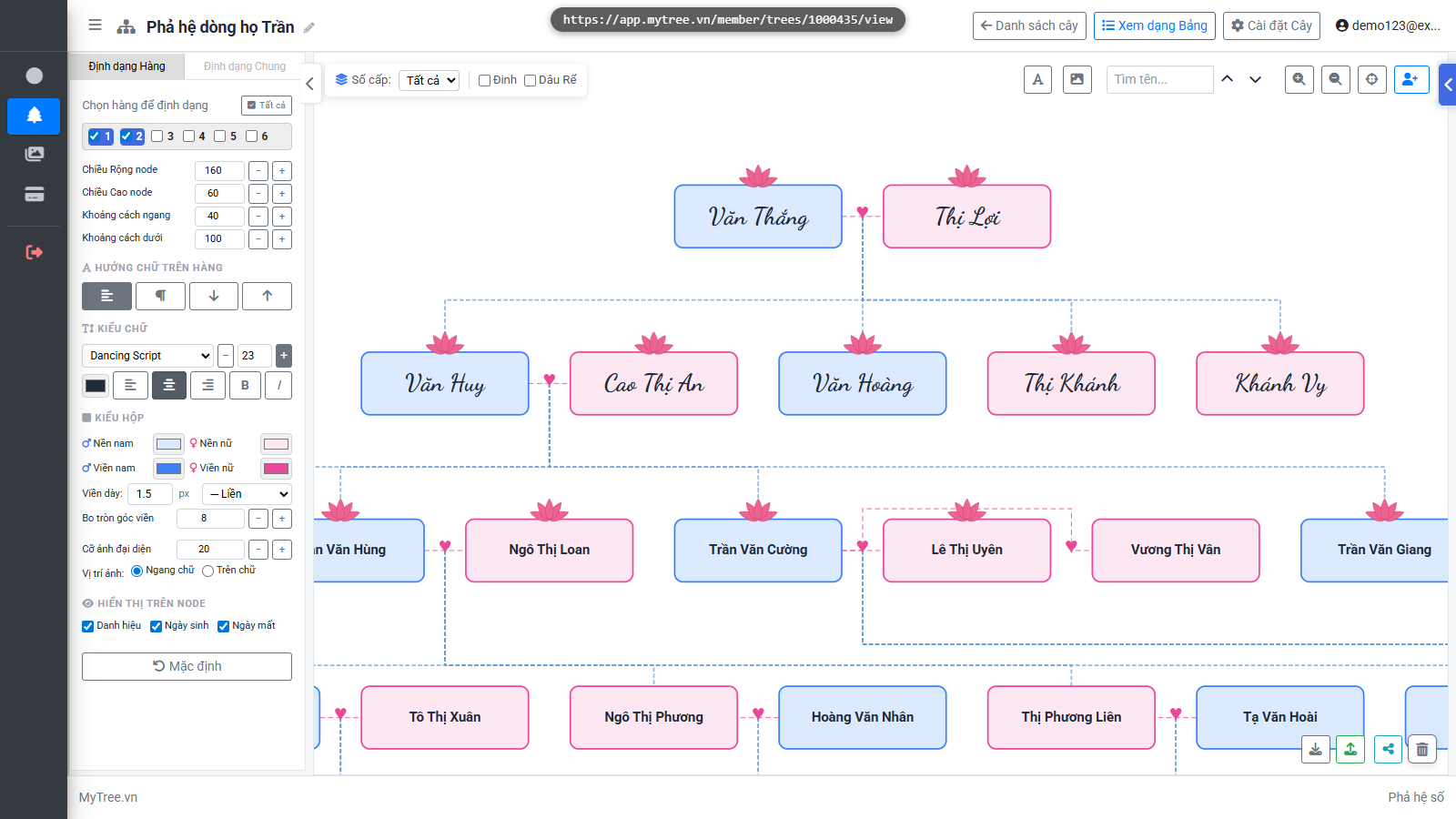The height and width of the screenshot is (819, 1456).
Task: Open the border style 'Liền' dropdown
Action: (247, 494)
